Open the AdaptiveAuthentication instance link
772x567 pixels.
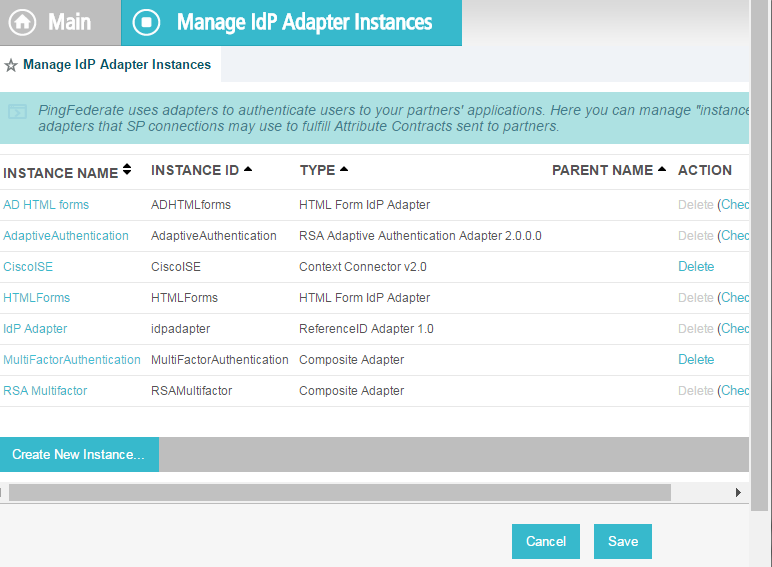click(65, 236)
